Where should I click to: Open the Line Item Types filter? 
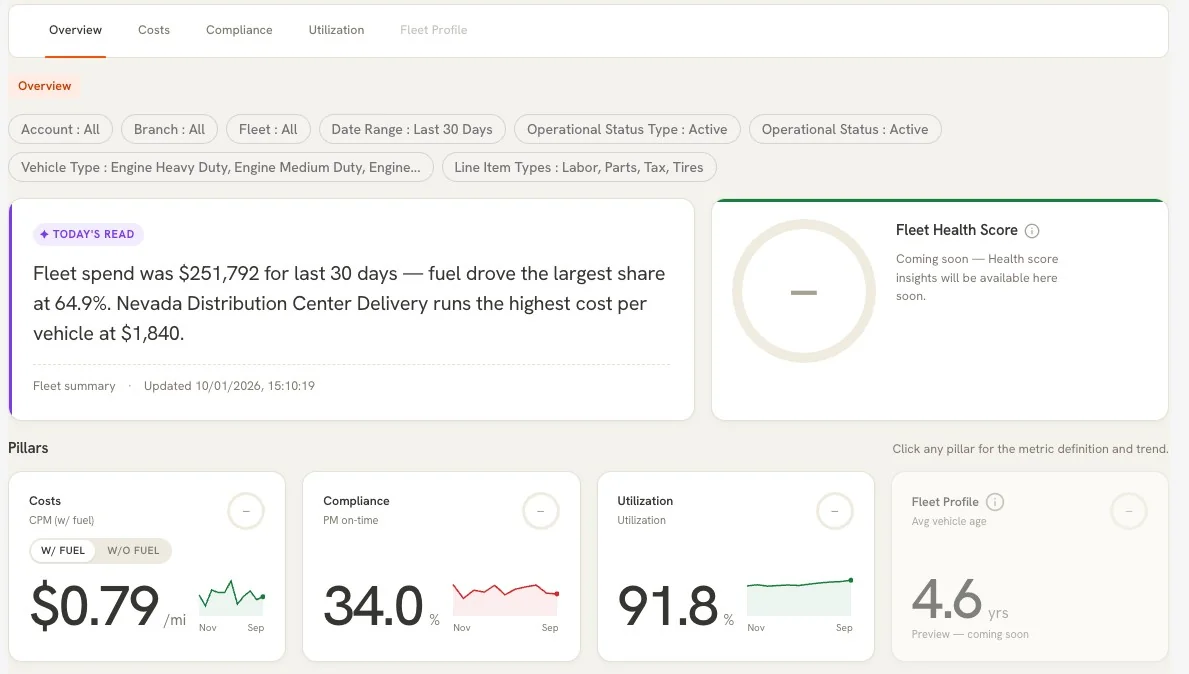point(579,168)
